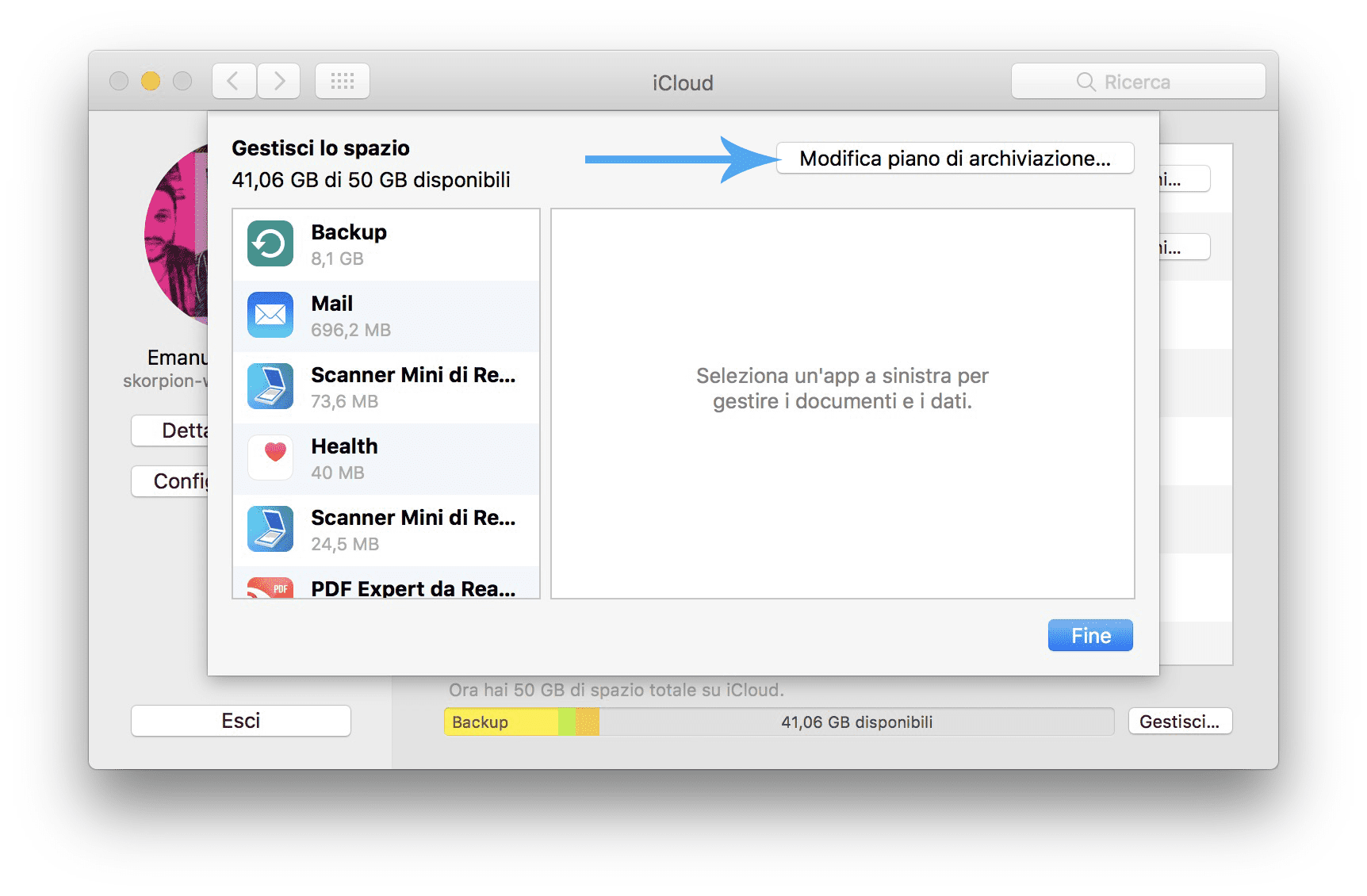Click the user profile picture
1367x896 pixels.
tap(176, 235)
